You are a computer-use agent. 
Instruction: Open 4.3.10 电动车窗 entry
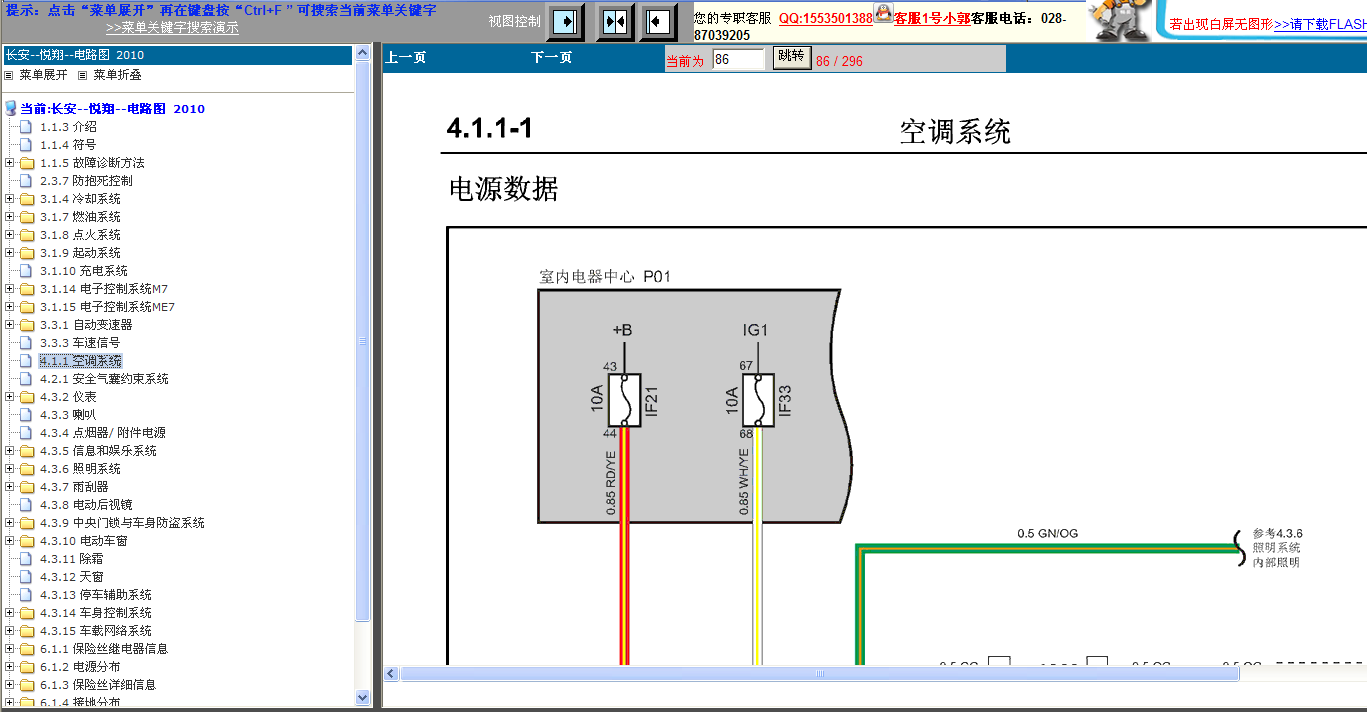(84, 541)
